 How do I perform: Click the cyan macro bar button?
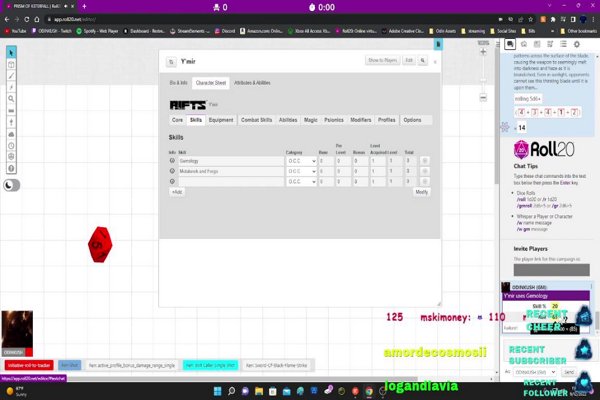(210, 365)
